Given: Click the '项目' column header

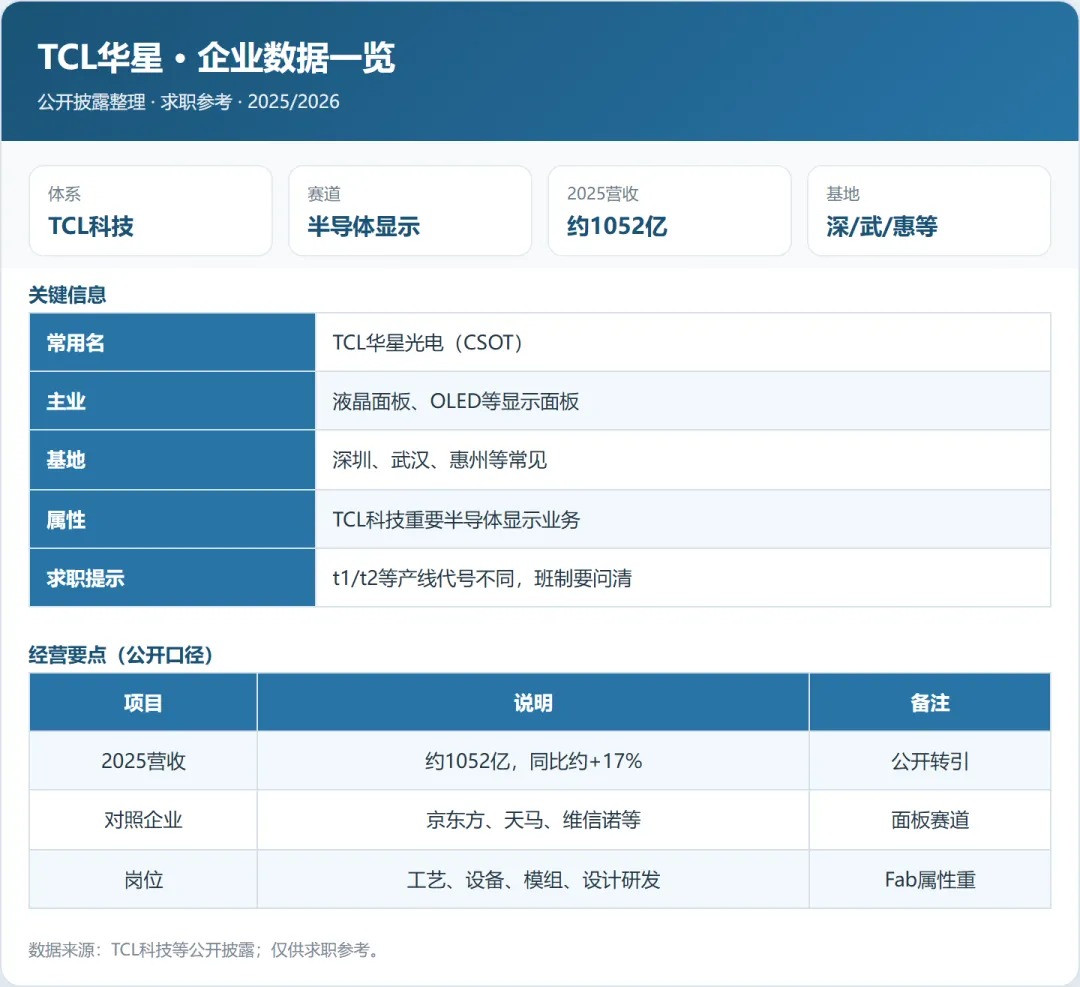Looking at the screenshot, I should [143, 703].
